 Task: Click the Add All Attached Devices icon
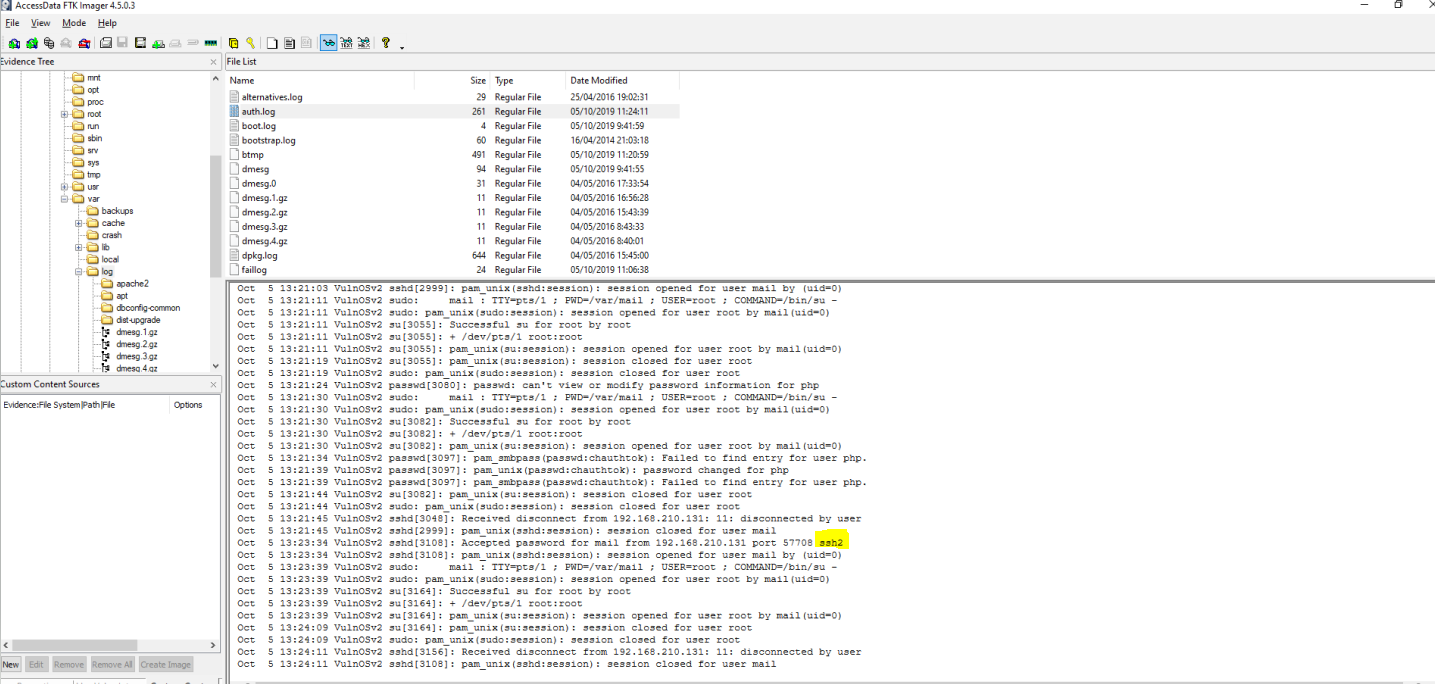(31, 43)
